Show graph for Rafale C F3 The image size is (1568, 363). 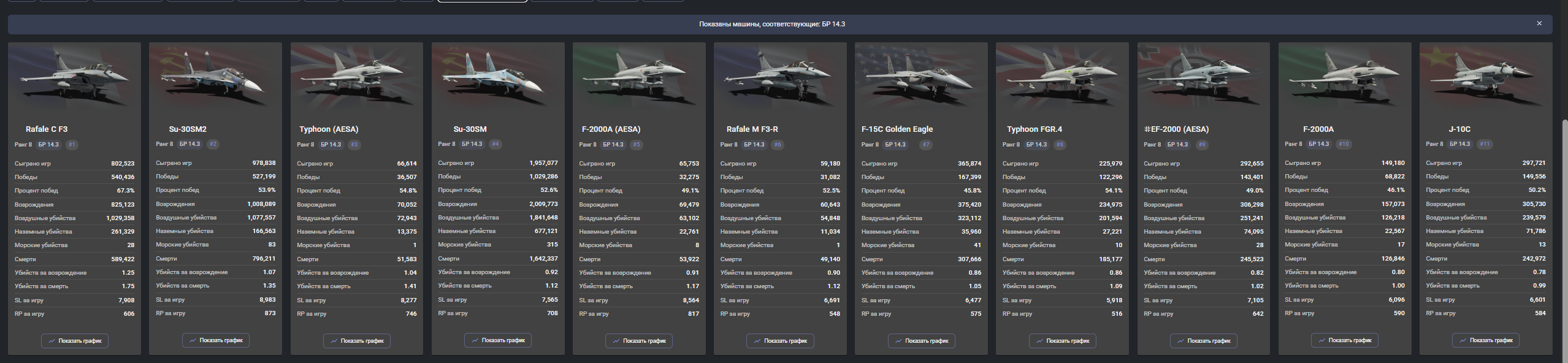75,340
